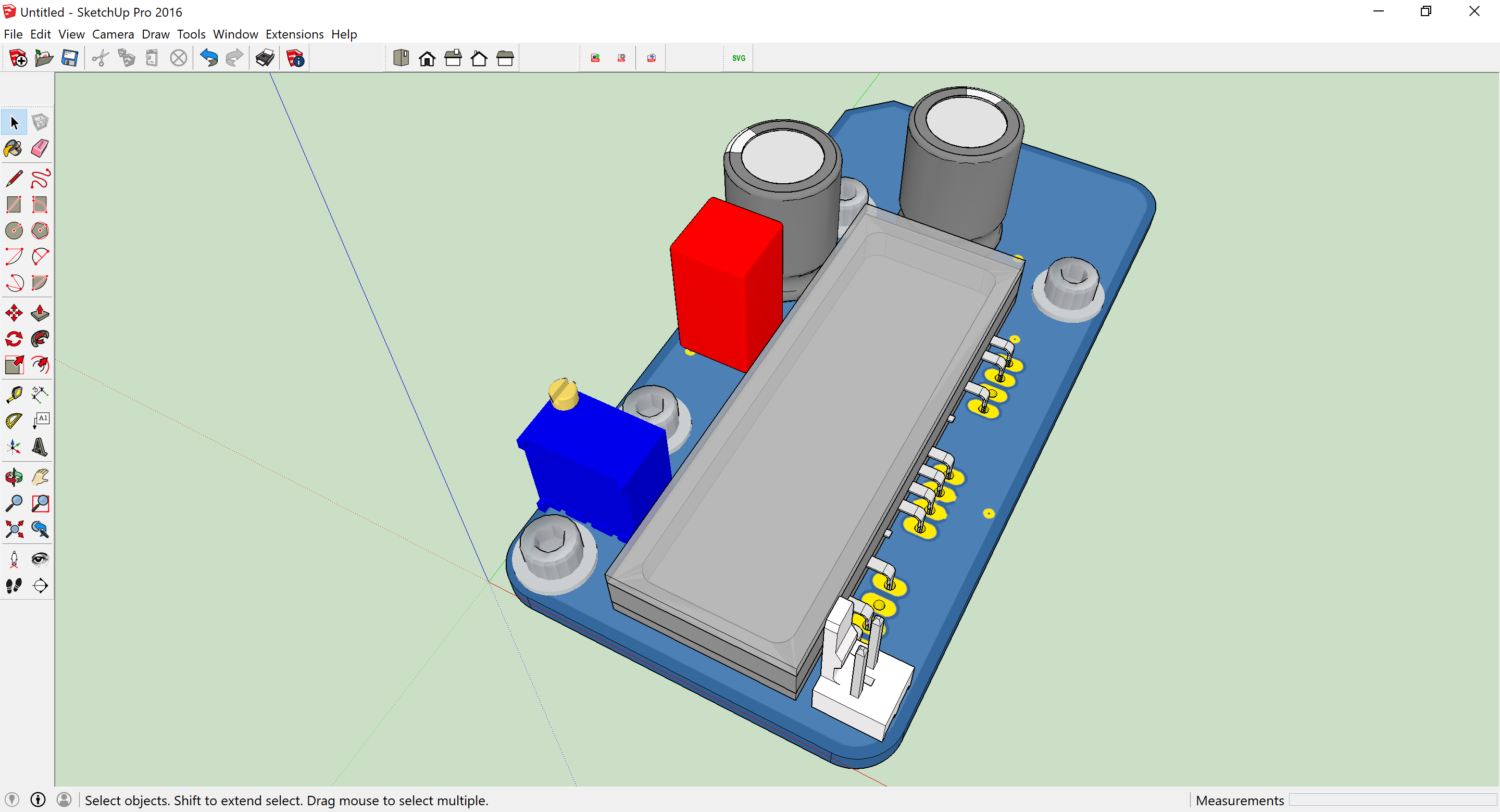1500x812 pixels.
Task: Pick the Paint Bucket tool
Action: [14, 148]
